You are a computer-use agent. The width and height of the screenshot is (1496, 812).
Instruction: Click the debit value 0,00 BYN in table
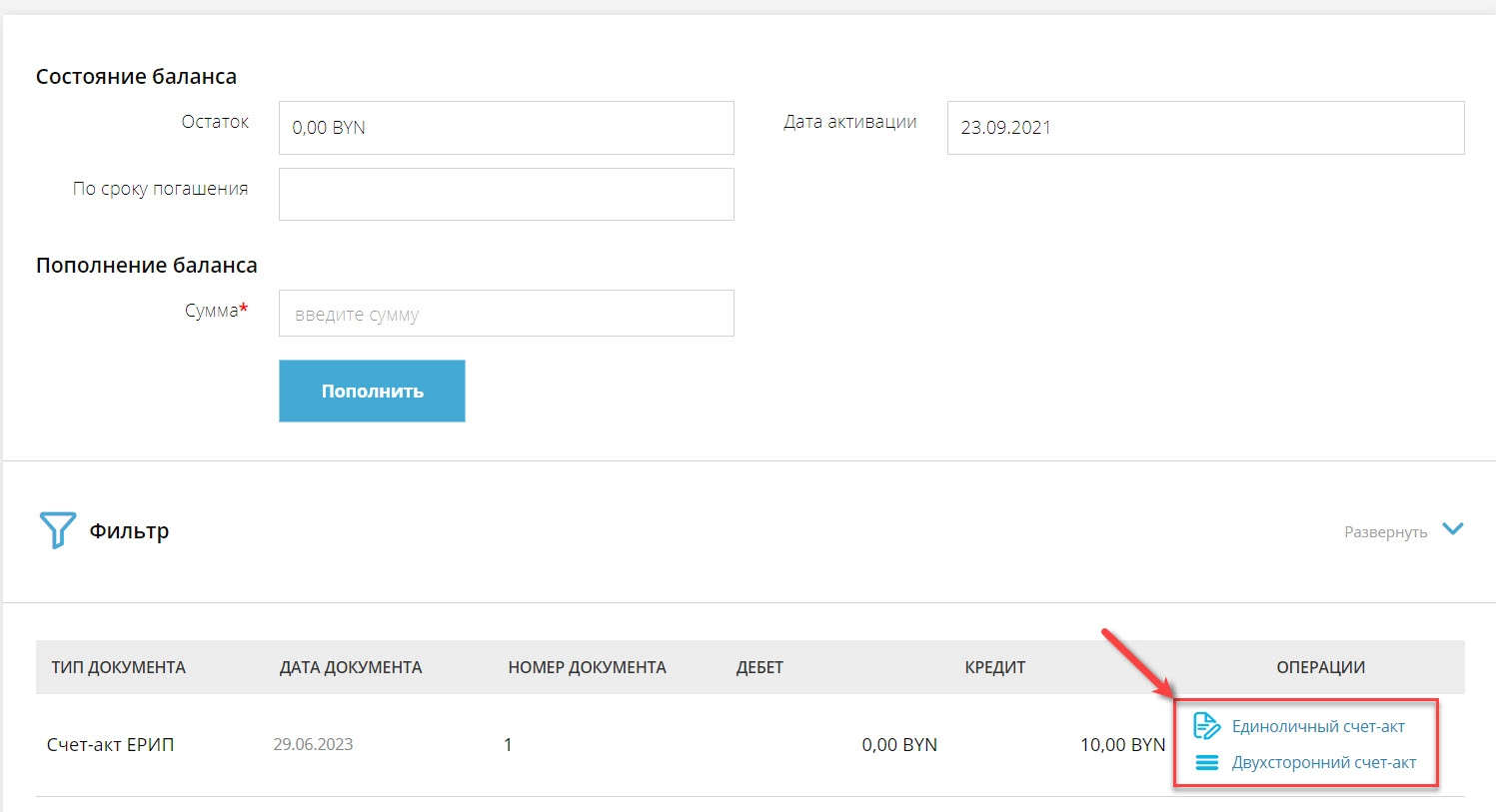tap(899, 745)
